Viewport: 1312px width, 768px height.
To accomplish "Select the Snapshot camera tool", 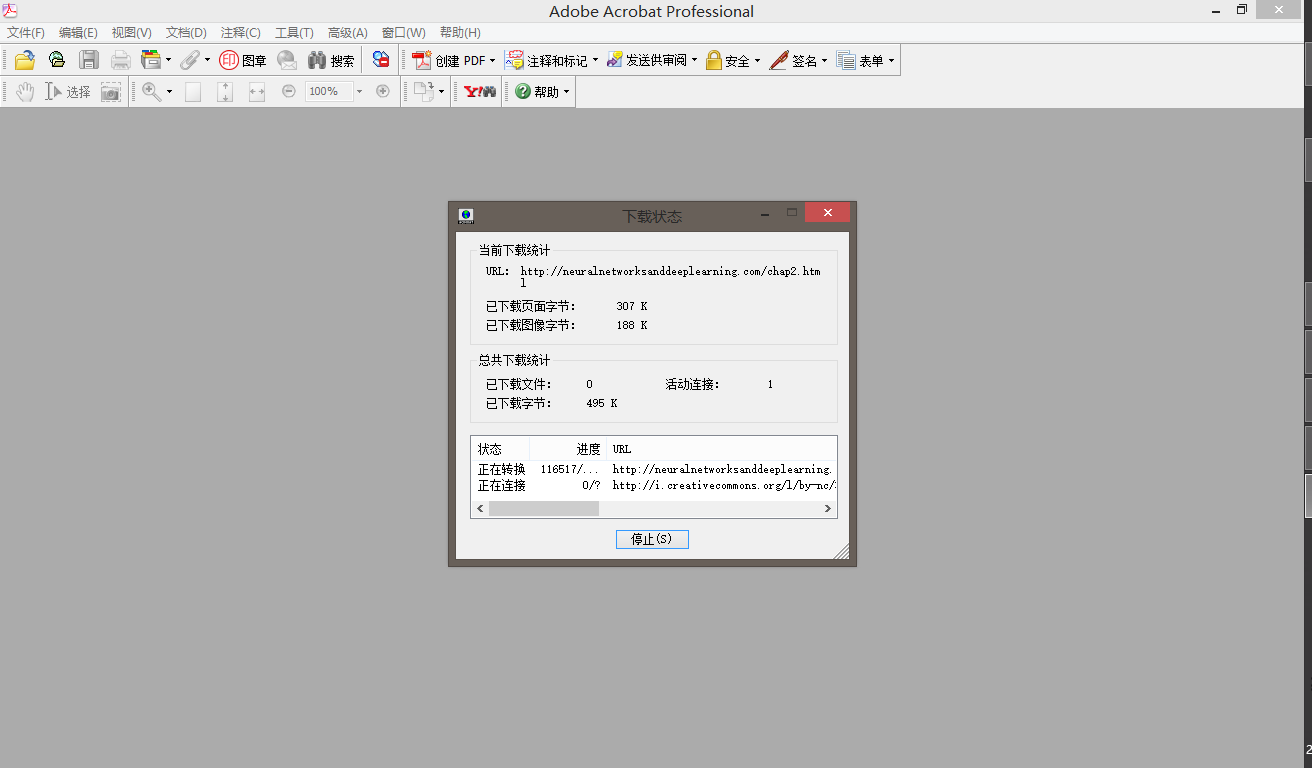I will click(111, 91).
